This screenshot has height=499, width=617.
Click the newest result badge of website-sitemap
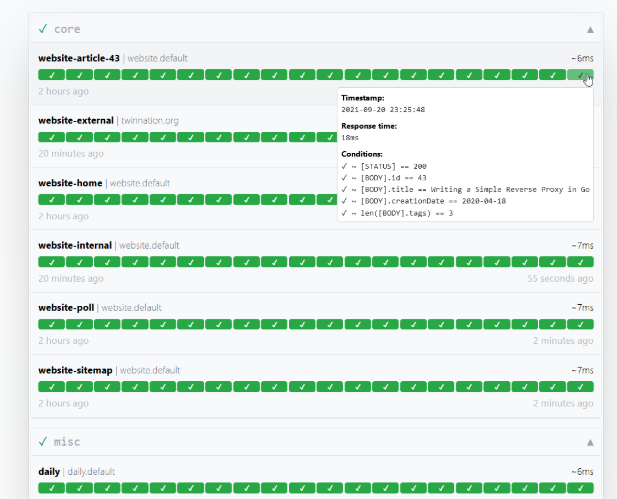click(x=580, y=386)
